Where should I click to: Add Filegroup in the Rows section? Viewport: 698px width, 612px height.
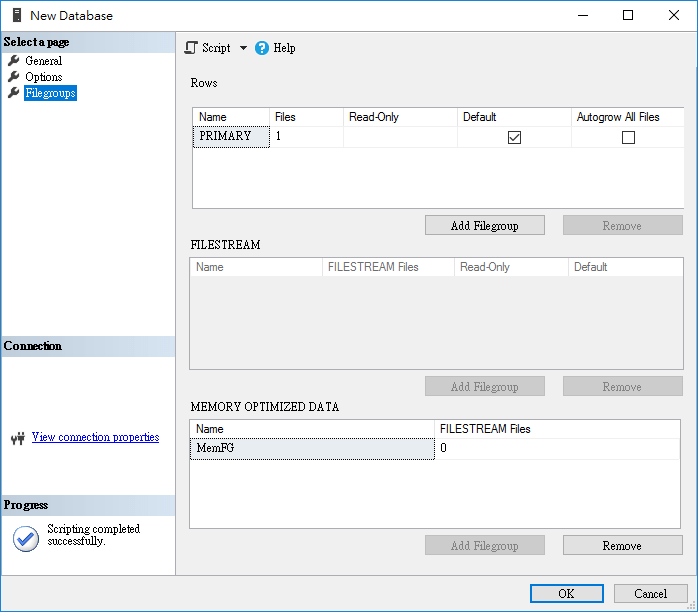(x=484, y=226)
